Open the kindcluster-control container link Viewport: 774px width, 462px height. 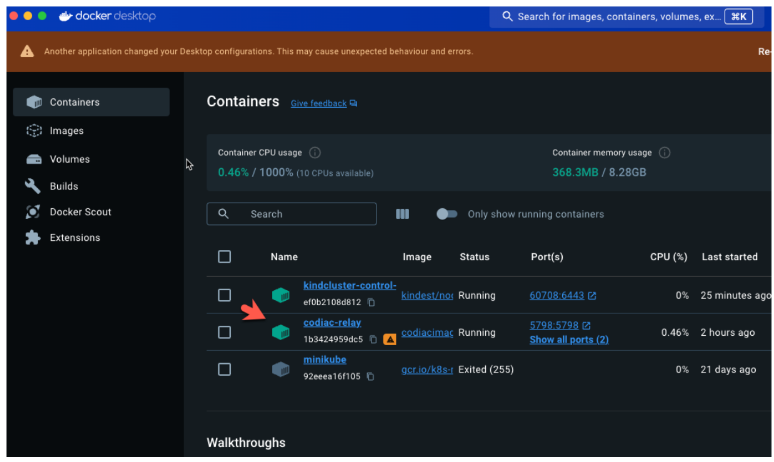click(349, 285)
